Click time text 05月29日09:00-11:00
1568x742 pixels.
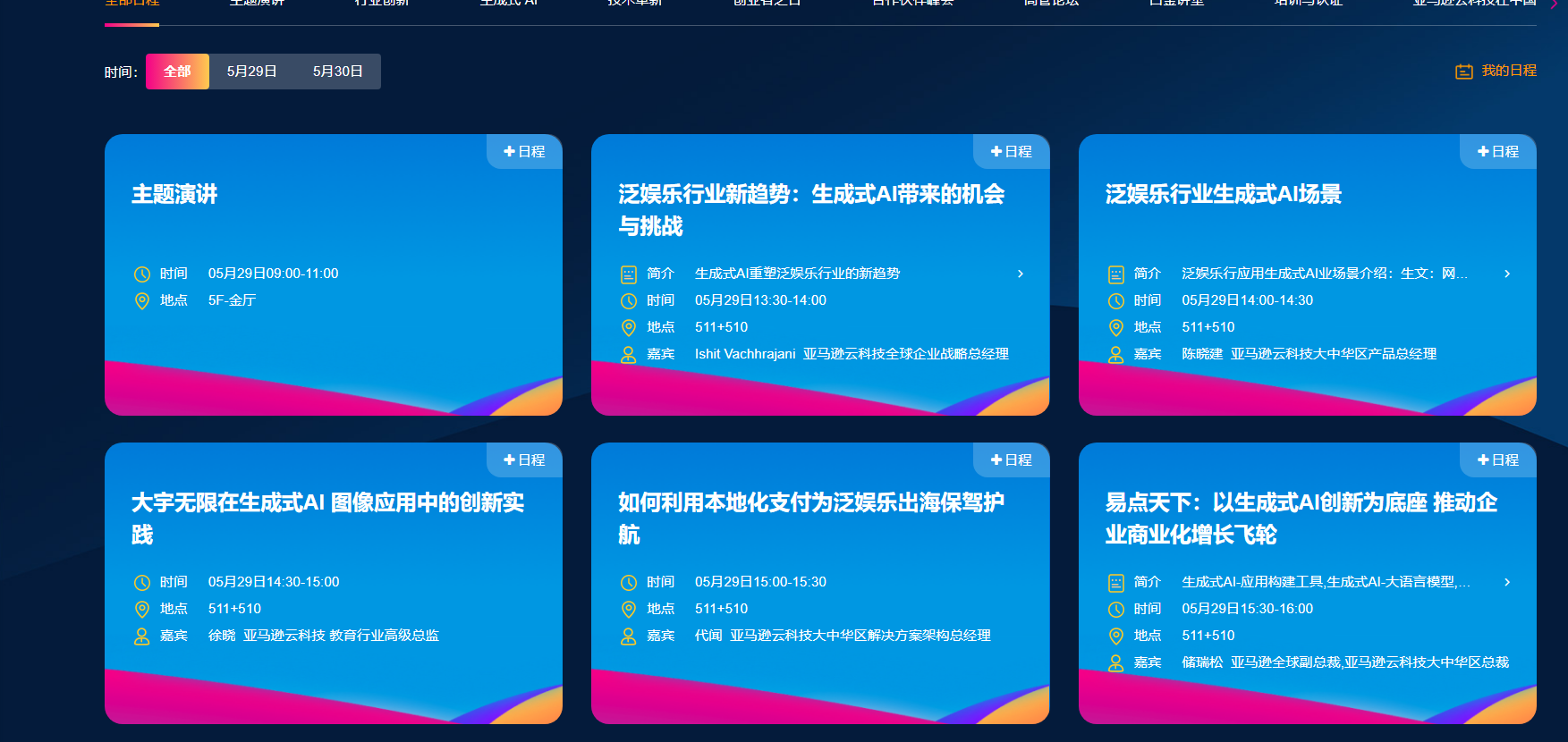(x=273, y=274)
